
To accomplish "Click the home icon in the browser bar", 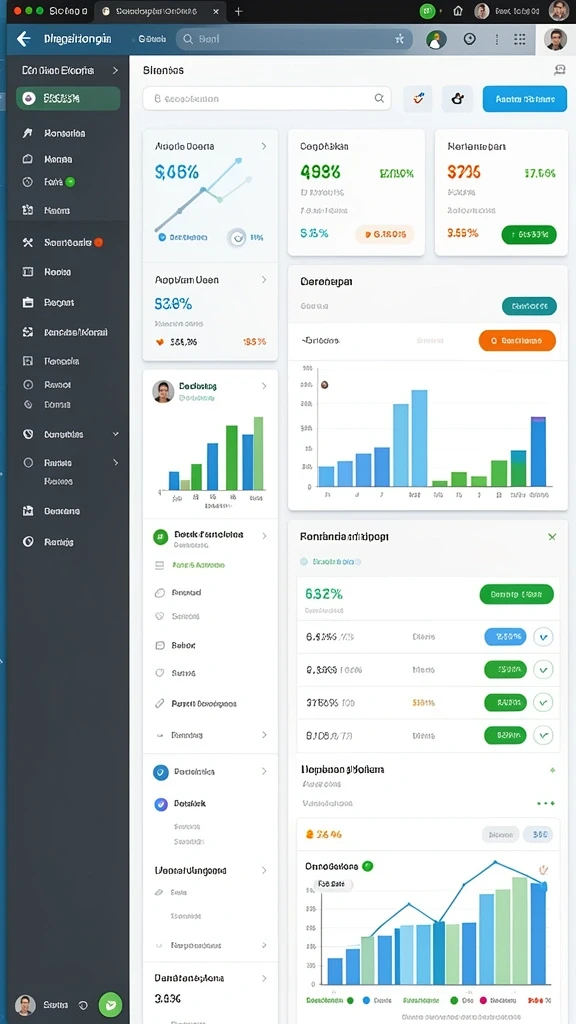I will (458, 11).
